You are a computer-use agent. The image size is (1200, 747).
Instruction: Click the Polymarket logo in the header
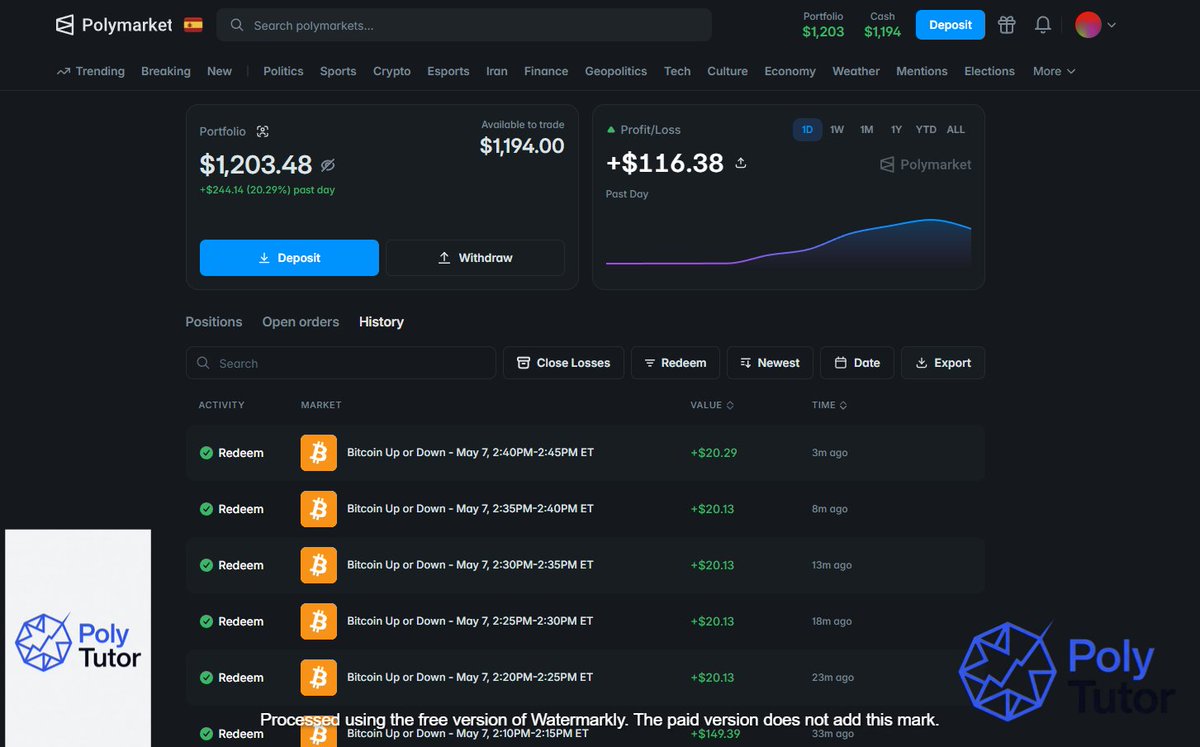click(114, 25)
